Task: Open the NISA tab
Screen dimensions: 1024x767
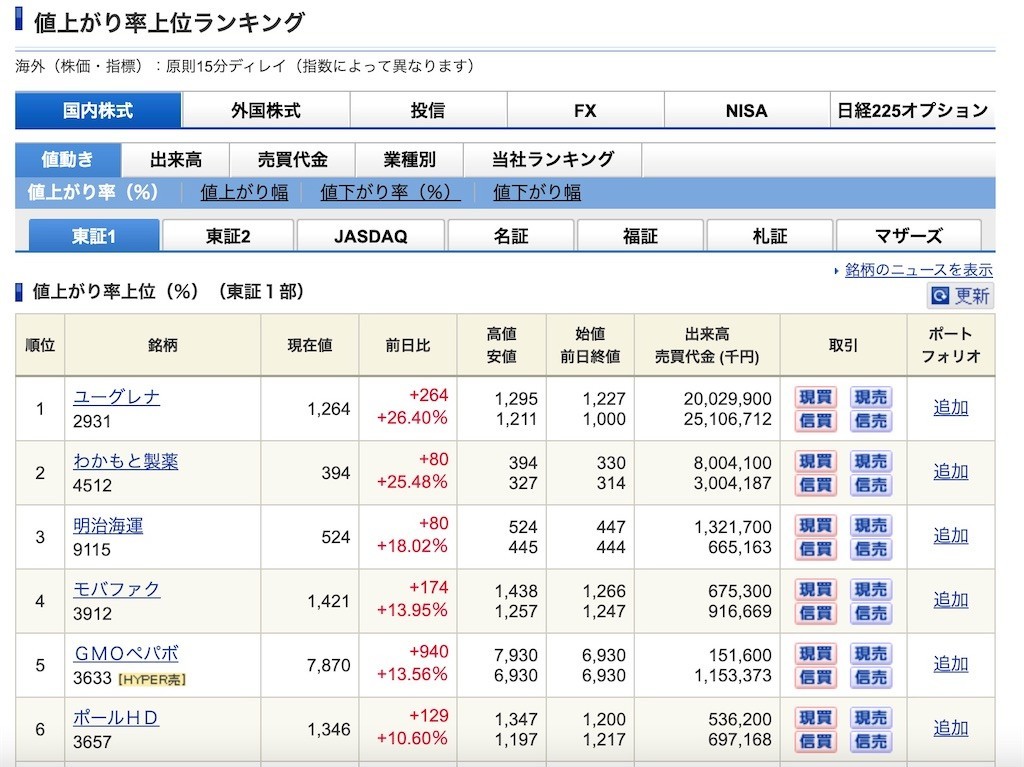Action: (746, 110)
